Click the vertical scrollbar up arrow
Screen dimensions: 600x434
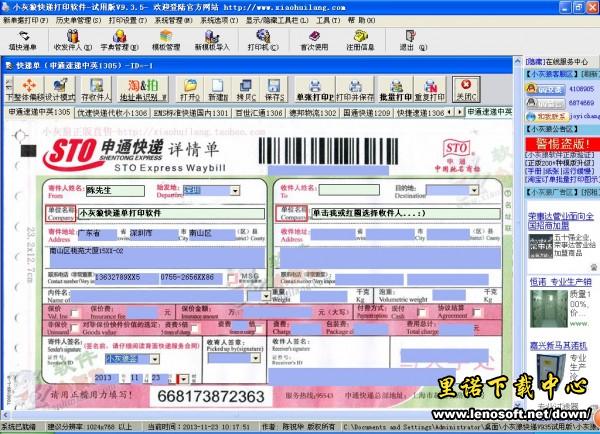tap(517, 61)
